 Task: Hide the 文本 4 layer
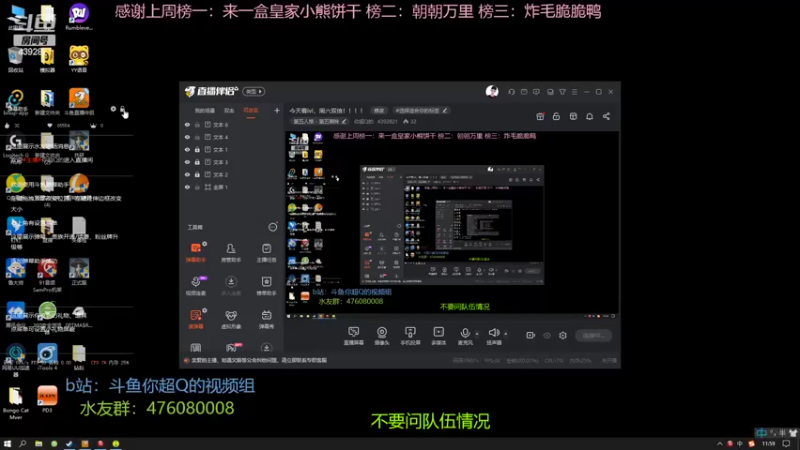(187, 137)
